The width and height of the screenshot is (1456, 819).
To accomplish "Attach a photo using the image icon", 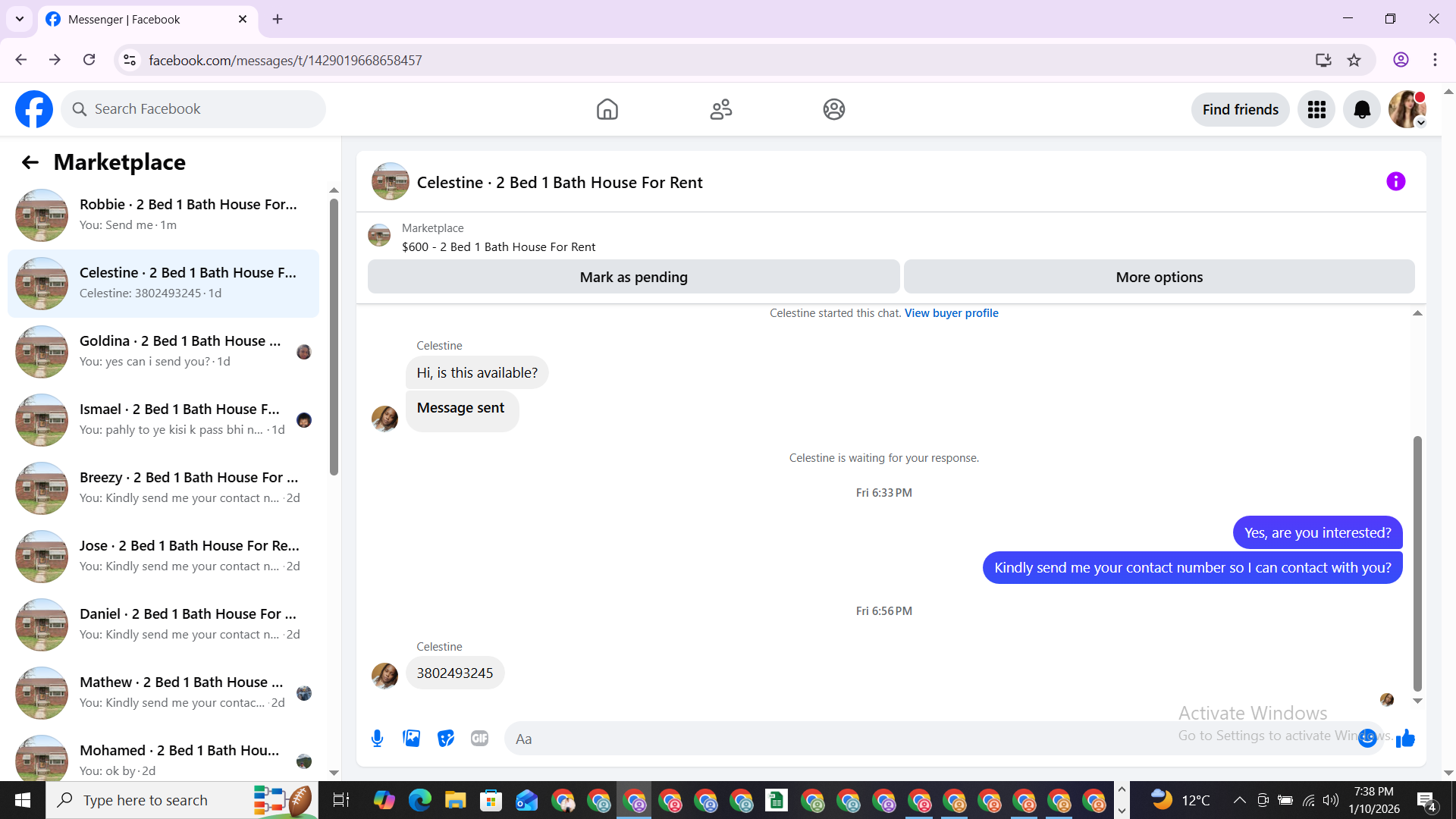I will (x=411, y=739).
